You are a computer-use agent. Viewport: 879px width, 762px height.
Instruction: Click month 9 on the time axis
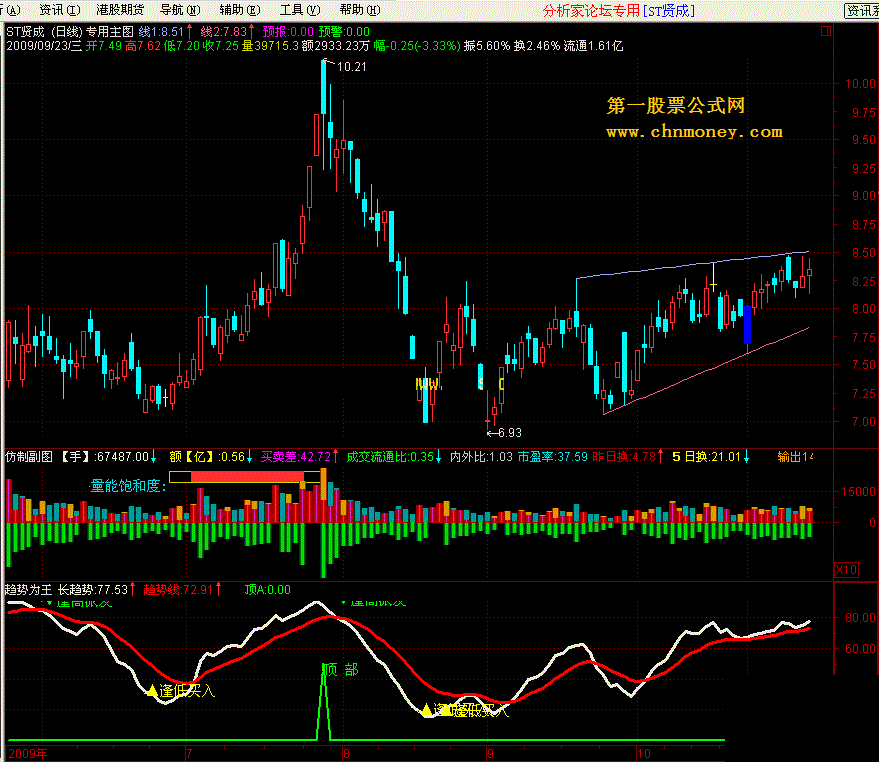click(x=491, y=753)
